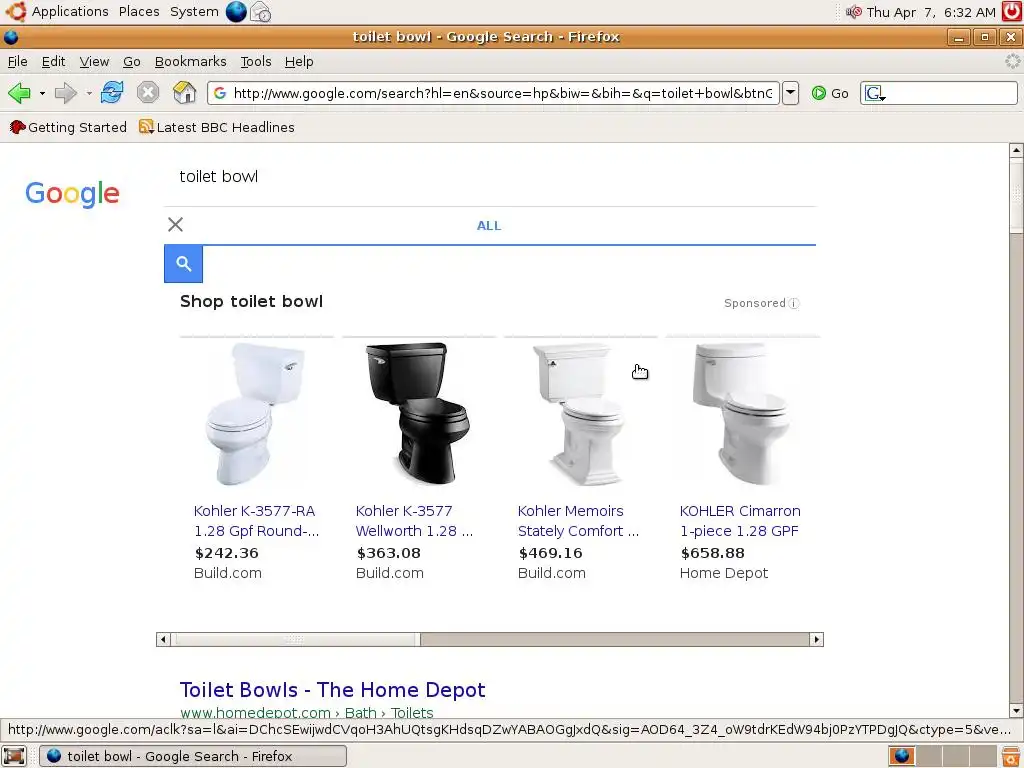
Task: Click the green Go icon
Action: coord(818,93)
